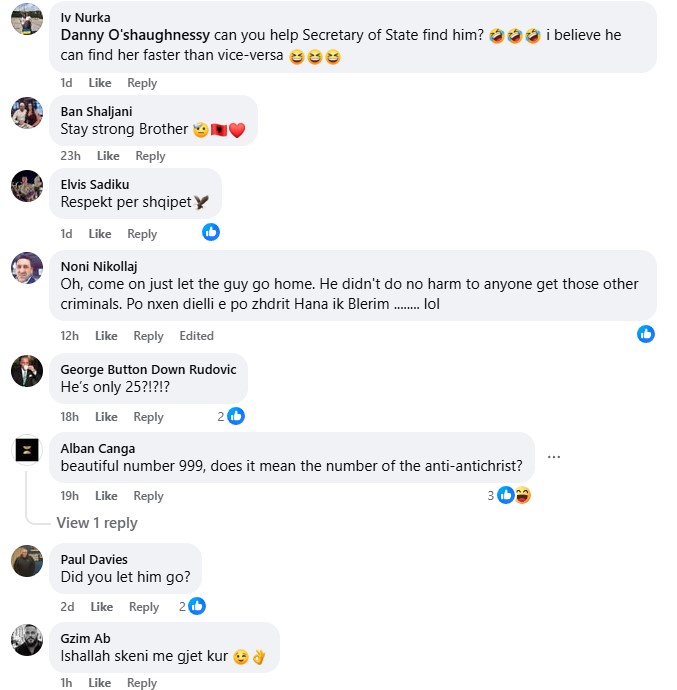Expand "View 1 reply" under Alban Canga
Image resolution: width=677 pixels, height=690 pixels.
(x=97, y=523)
